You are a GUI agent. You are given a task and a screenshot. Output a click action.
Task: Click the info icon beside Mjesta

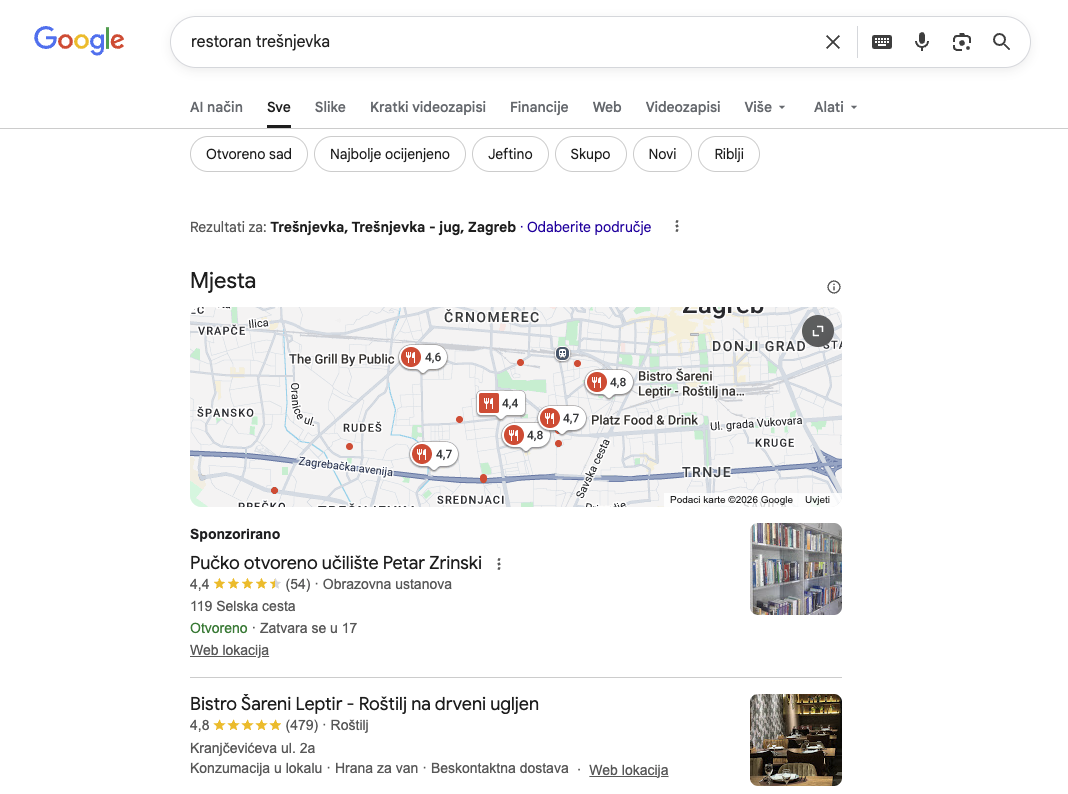point(834,287)
